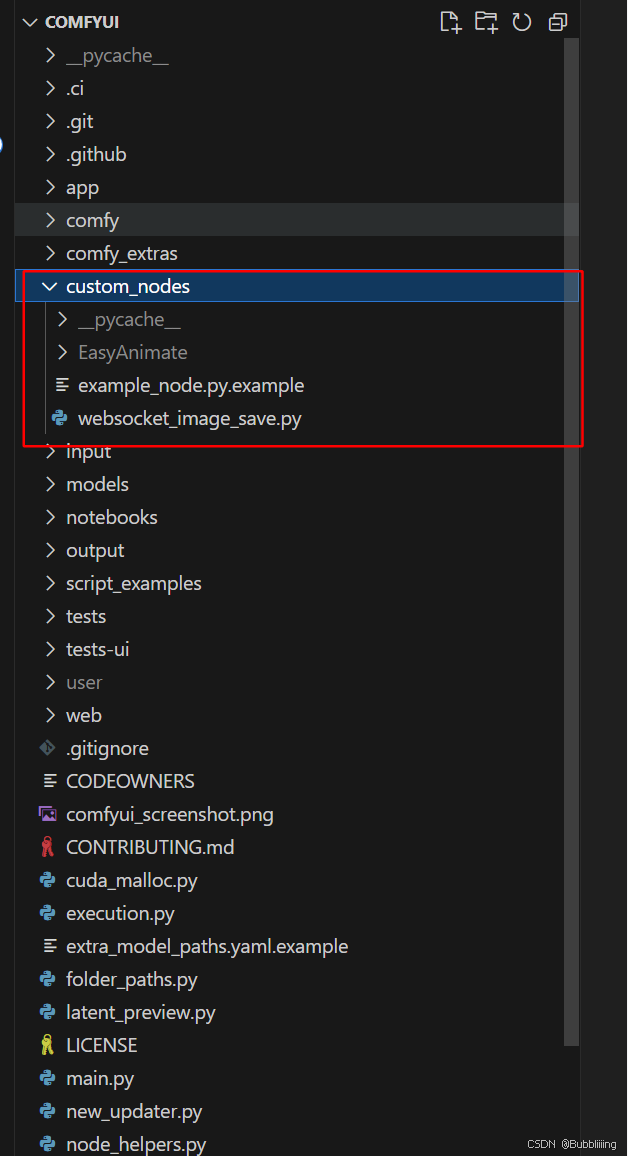The width and height of the screenshot is (628, 1156).
Task: Click the Python icon beside new_updater.py
Action: [x=47, y=1111]
